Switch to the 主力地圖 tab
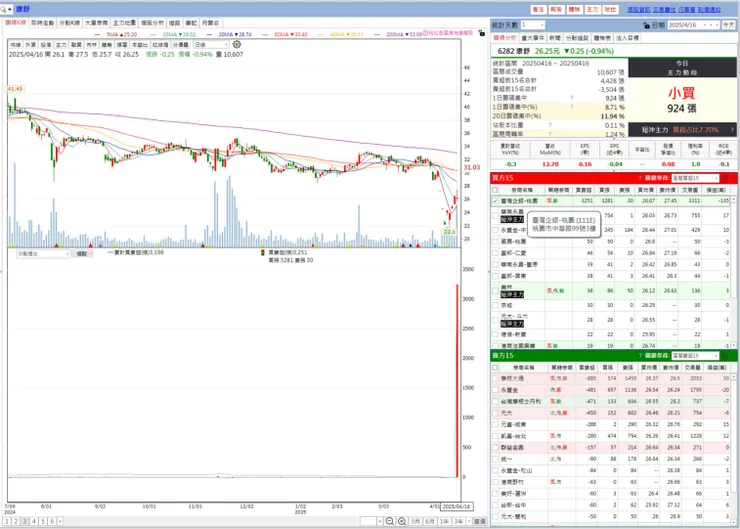The image size is (740, 529). [x=124, y=23]
